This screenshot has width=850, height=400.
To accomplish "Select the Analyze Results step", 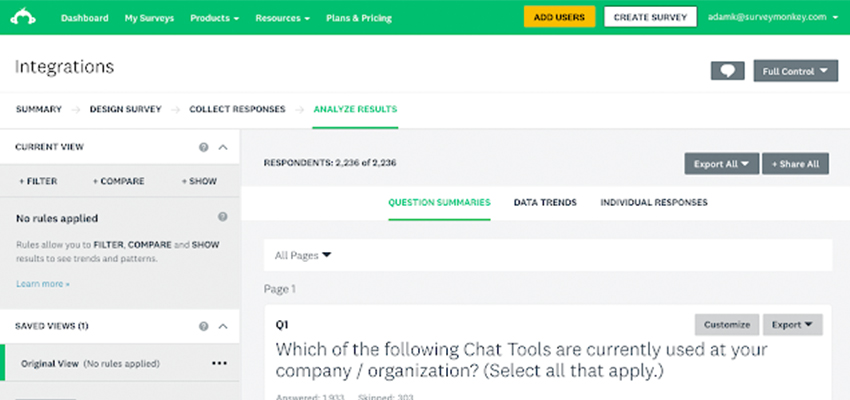I will point(355,109).
